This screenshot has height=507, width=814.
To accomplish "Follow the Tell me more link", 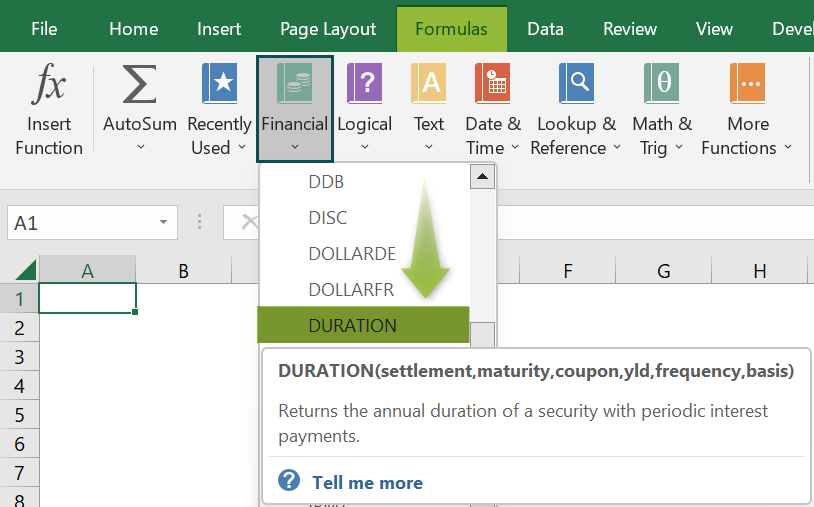I will [368, 483].
